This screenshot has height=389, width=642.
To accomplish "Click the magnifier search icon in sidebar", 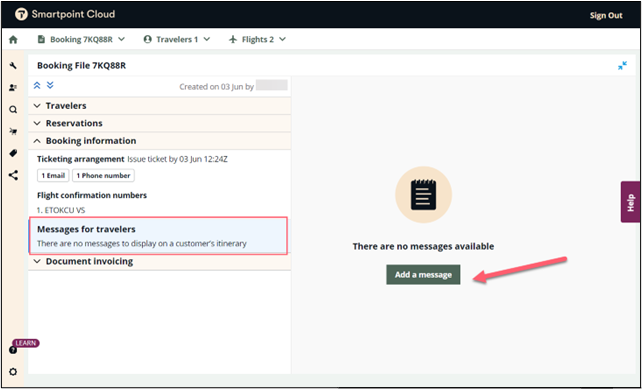I will [13, 109].
